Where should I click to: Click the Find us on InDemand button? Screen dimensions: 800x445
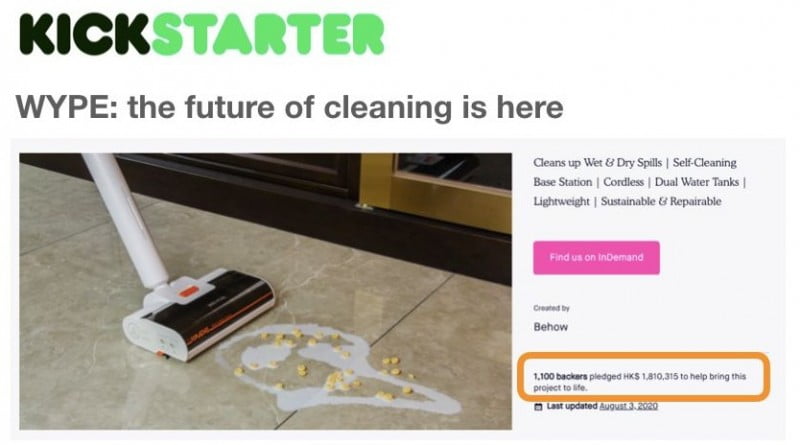596,258
